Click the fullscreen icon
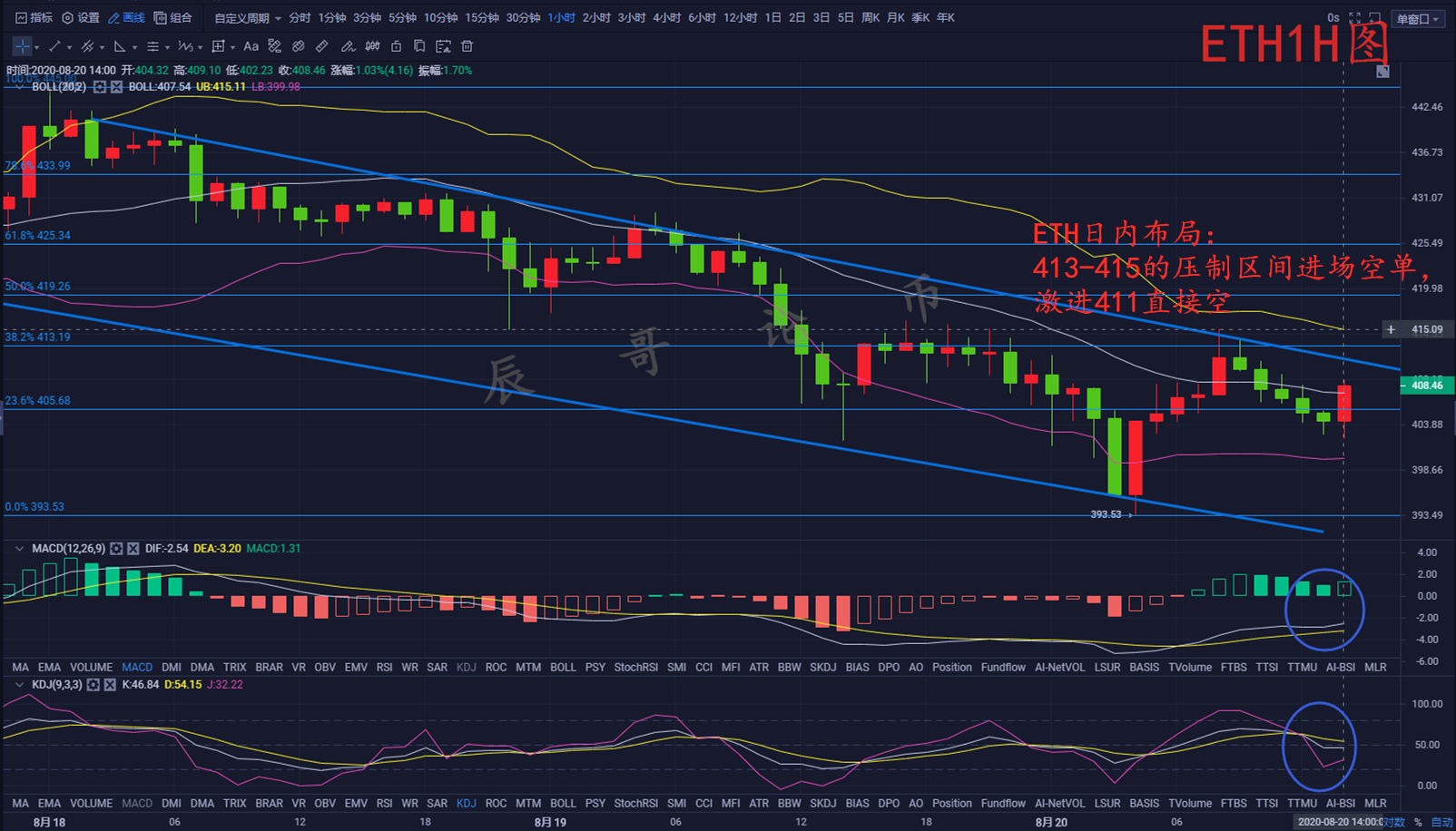This screenshot has height=831, width=1456. 1354,18
